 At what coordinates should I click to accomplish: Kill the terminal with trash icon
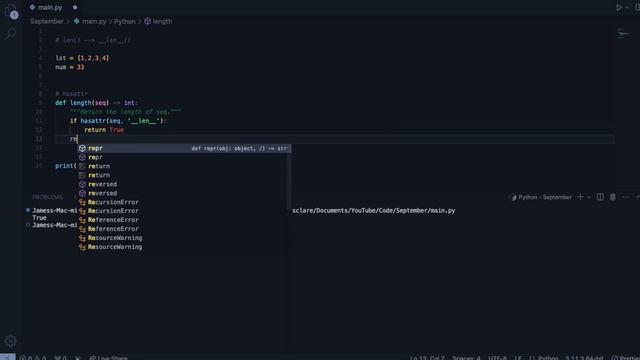point(613,197)
